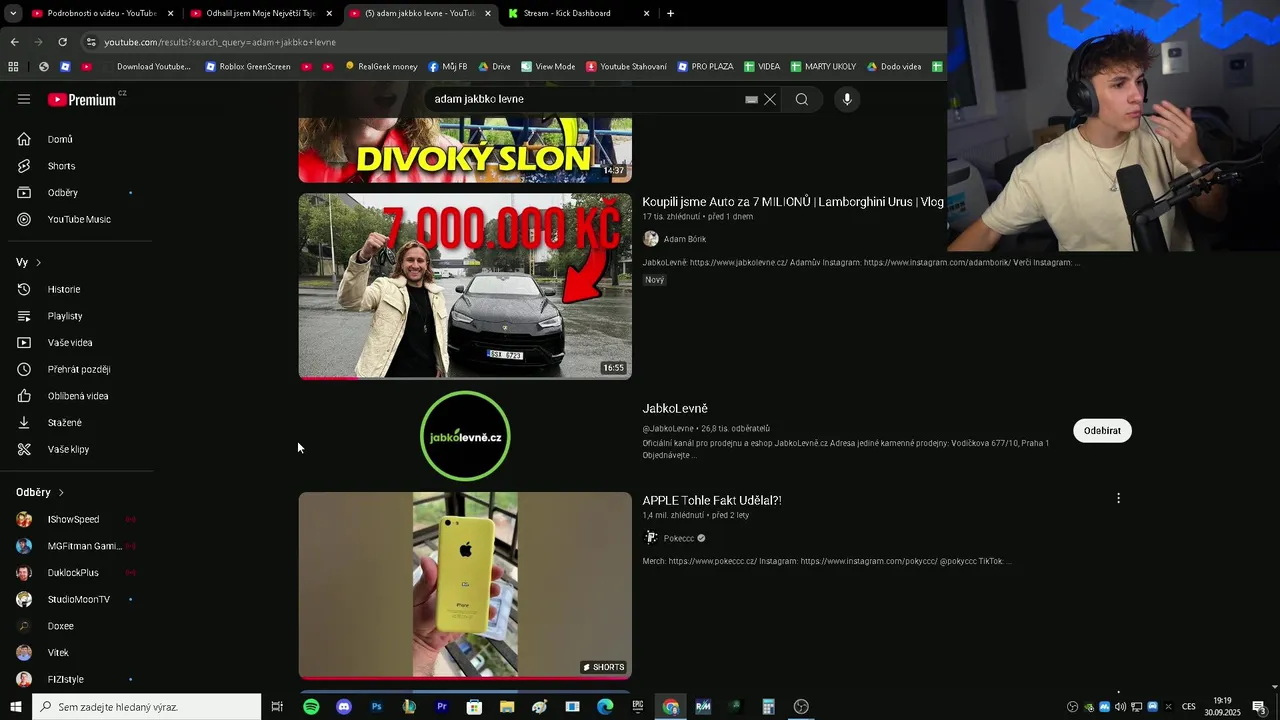This screenshot has width=1280, height=720.
Task: Open Spotify from the taskbar
Action: point(311,706)
